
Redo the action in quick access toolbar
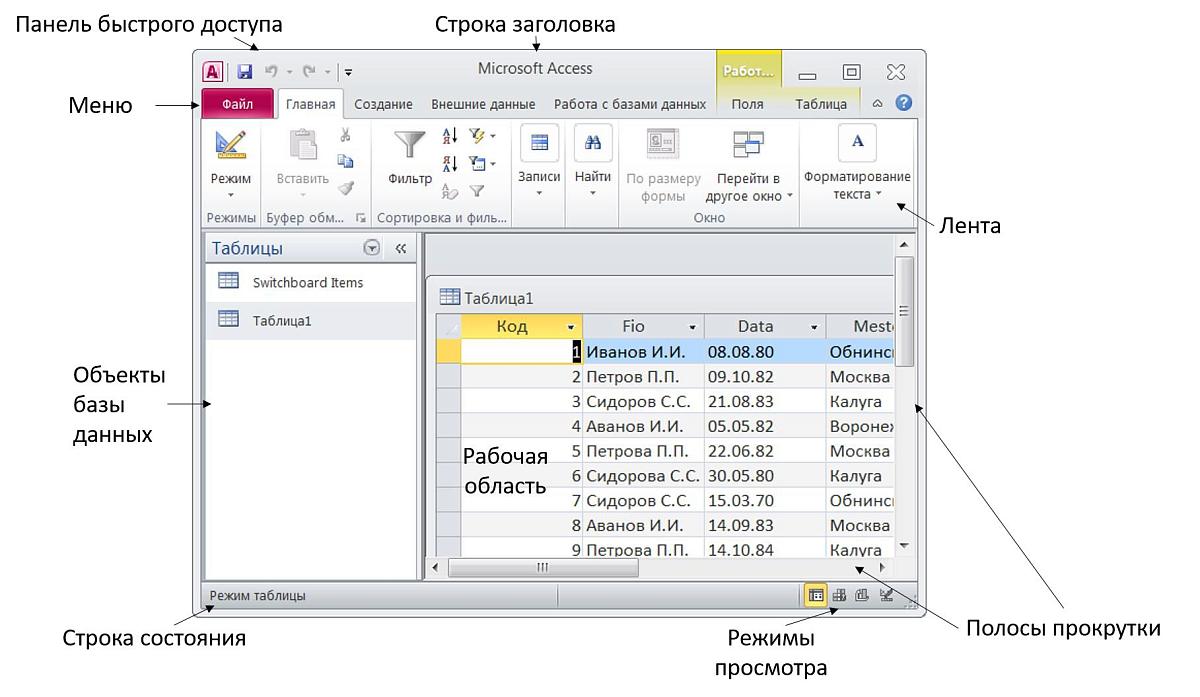point(309,72)
